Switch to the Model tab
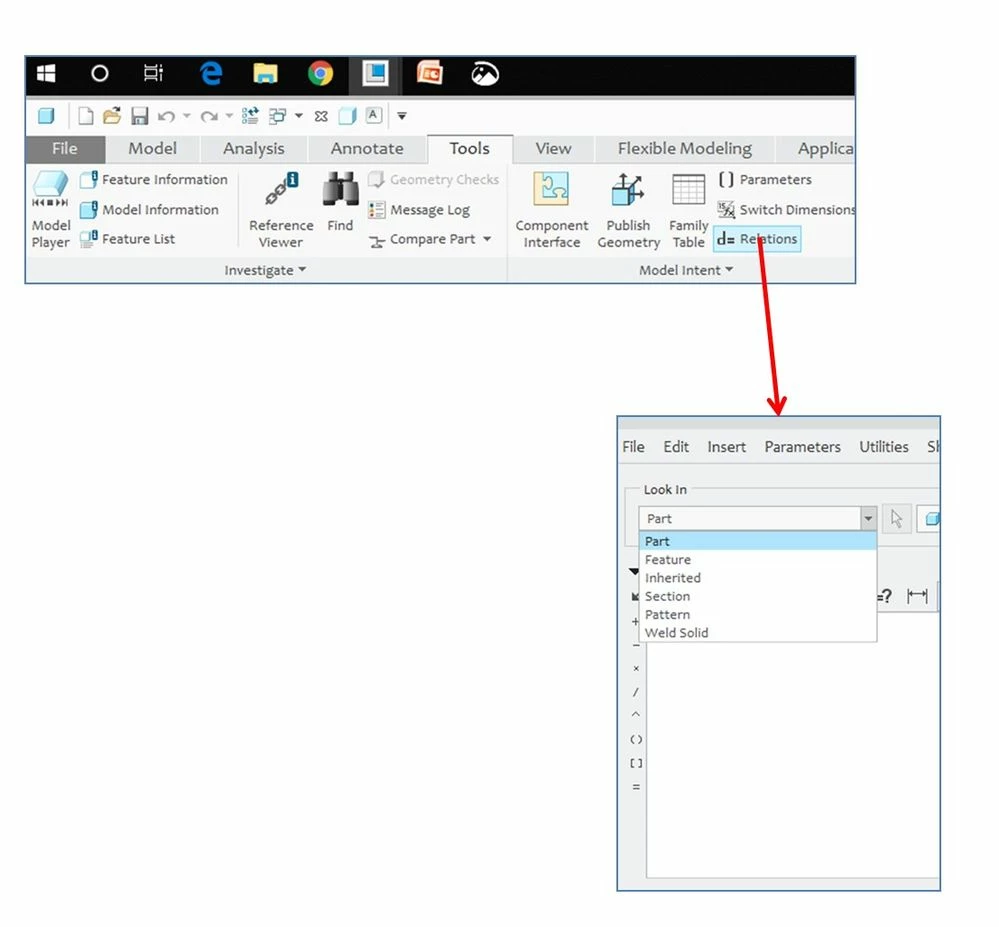Screen dimensions: 999x927 152,148
